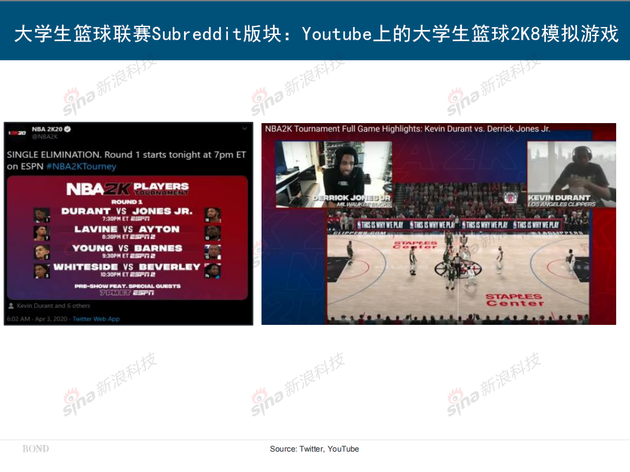Click the 'YOUNG VS BARNES' matchup text
Image resolution: width=630 pixels, height=472 pixels.
click(127, 248)
